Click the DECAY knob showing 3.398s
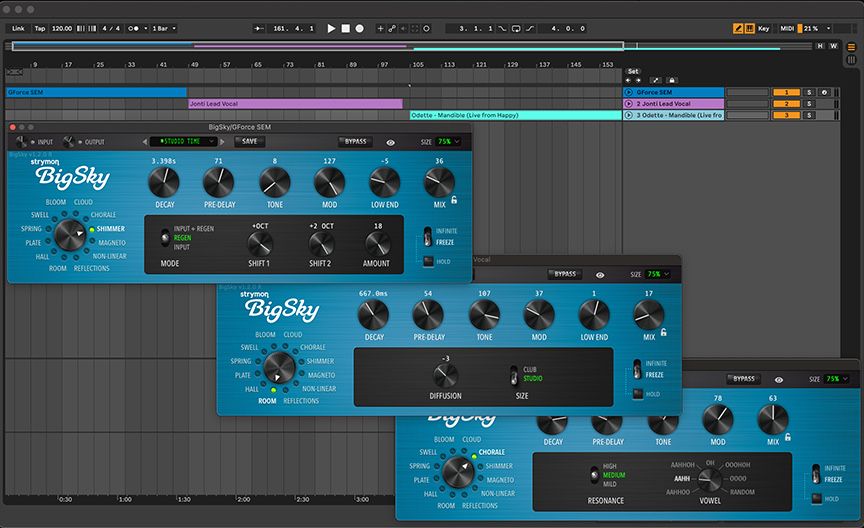 coord(164,182)
